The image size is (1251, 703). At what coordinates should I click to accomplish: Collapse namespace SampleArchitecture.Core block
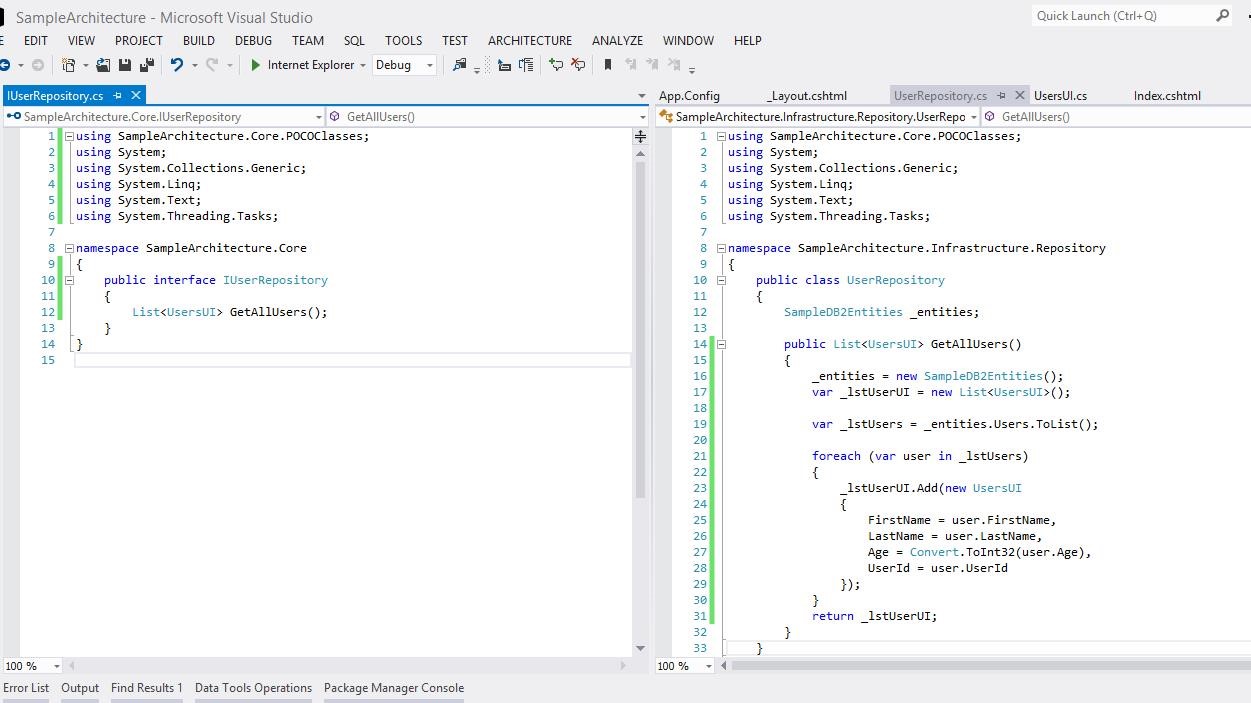pyautogui.click(x=69, y=248)
